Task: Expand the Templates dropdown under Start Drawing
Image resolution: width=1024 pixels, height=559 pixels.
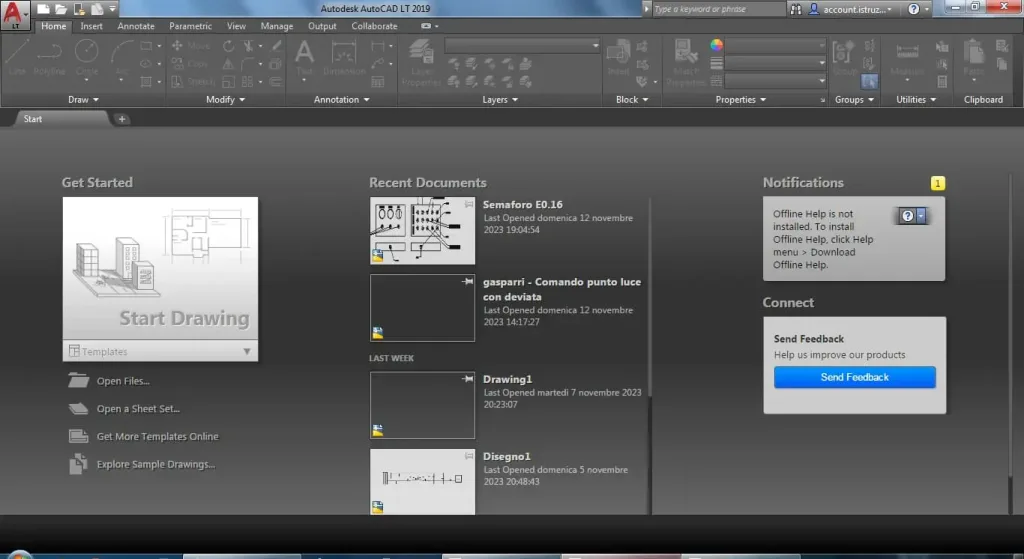Action: (246, 352)
